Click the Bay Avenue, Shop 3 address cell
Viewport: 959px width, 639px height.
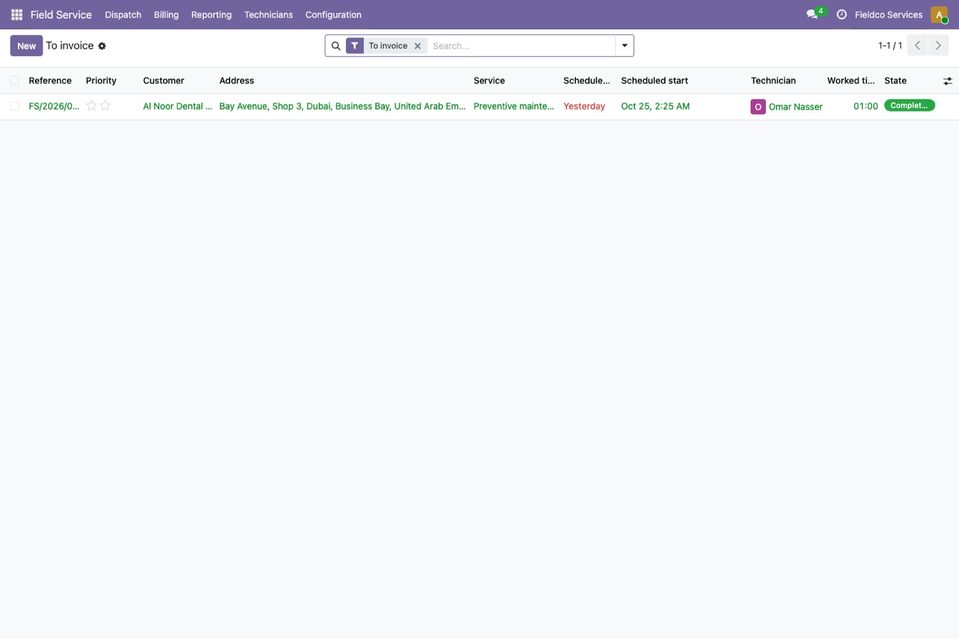pyautogui.click(x=342, y=106)
